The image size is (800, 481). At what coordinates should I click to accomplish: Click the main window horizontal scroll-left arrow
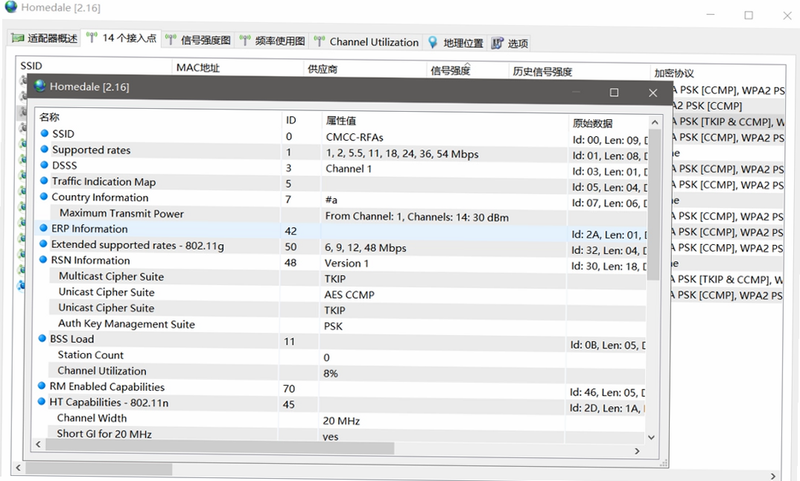click(18, 467)
